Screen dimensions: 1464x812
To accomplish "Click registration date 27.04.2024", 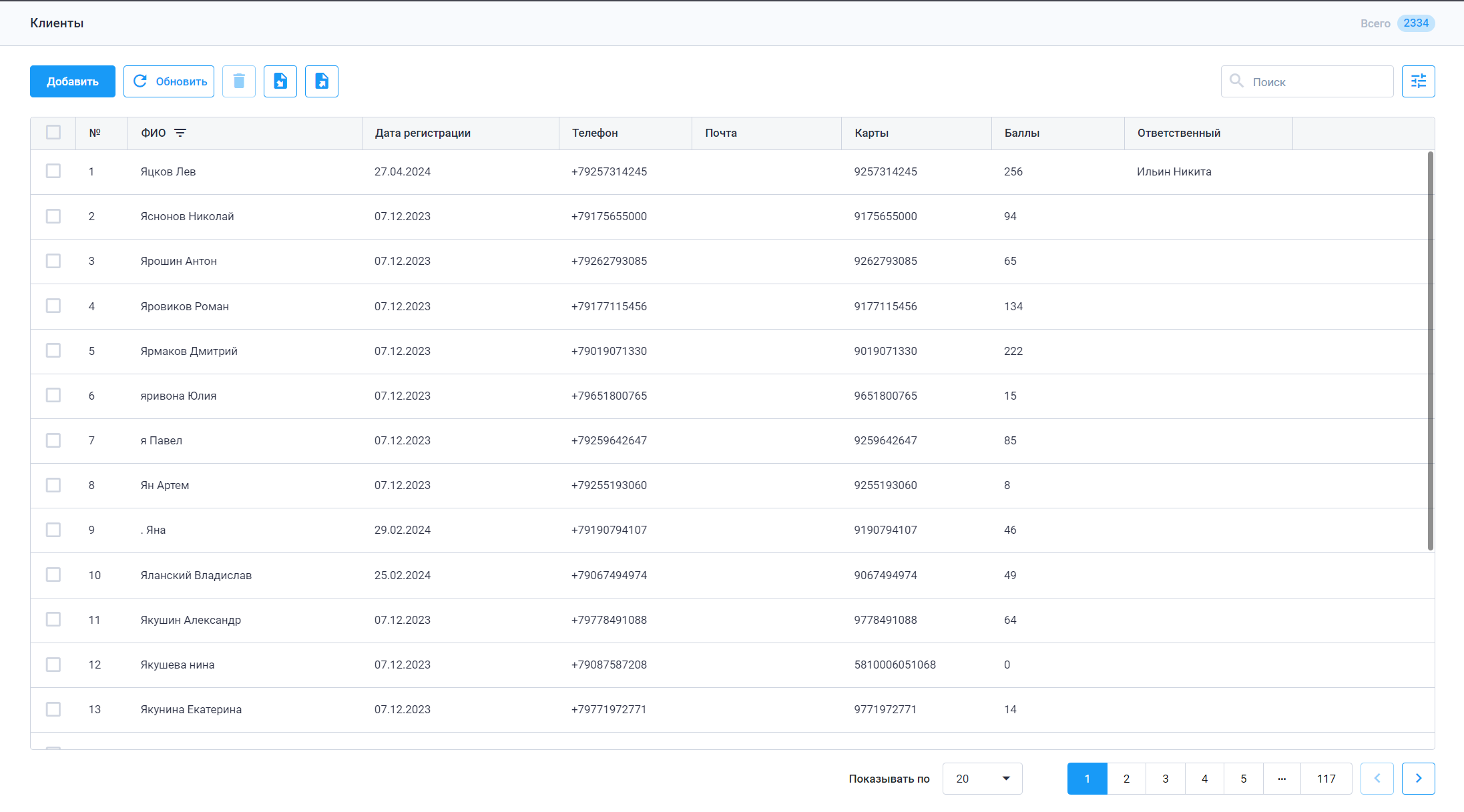I will coord(403,171).
